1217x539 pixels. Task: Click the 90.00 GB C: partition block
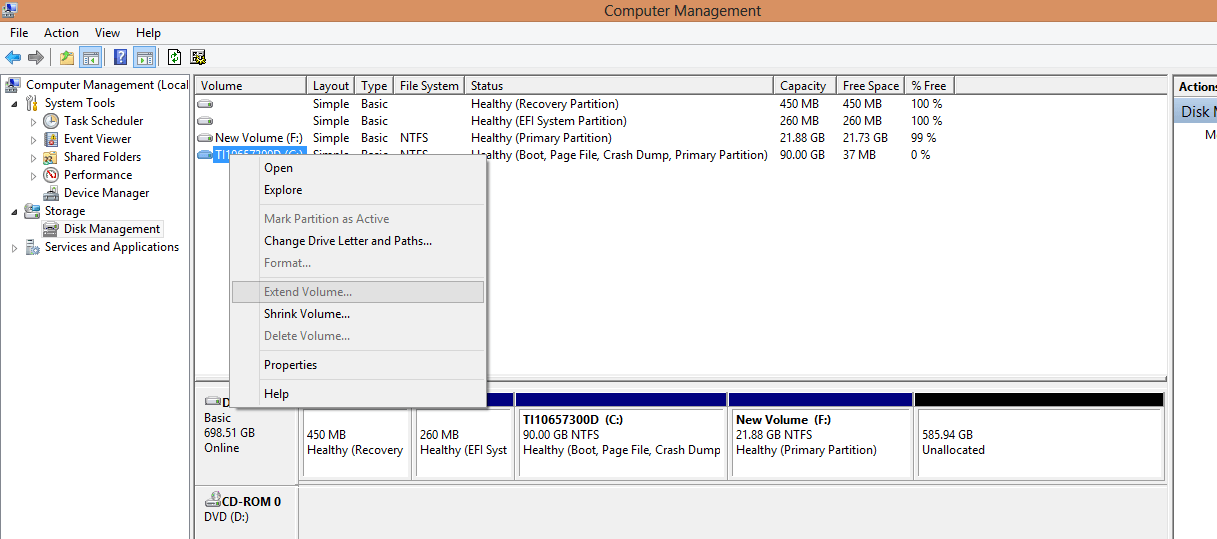click(621, 442)
